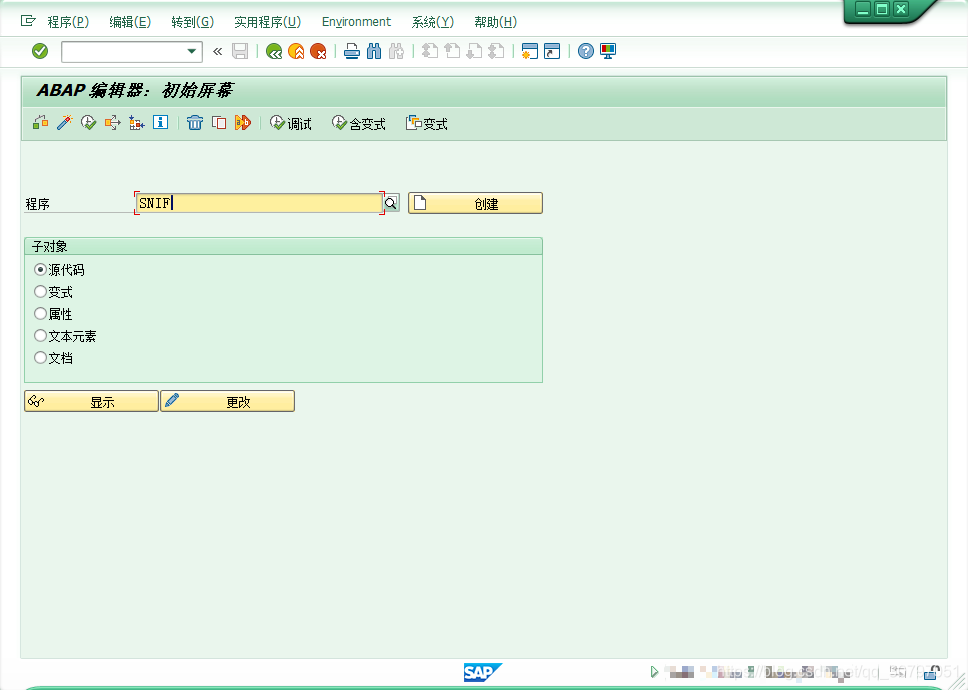
Task: Open the command field dropdown arrow
Action: (x=192, y=52)
